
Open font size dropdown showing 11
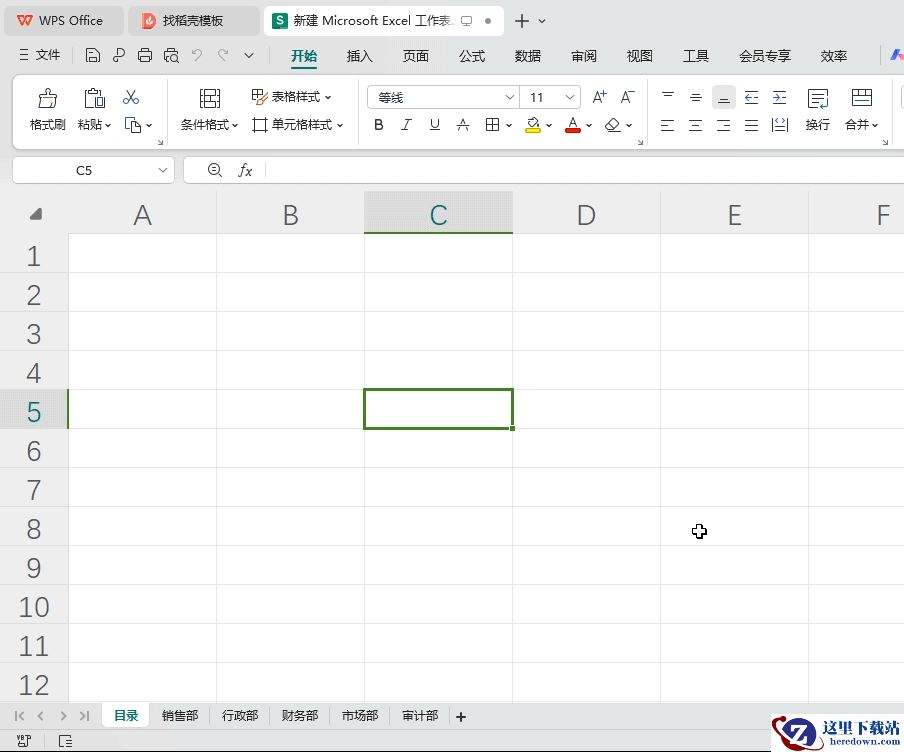[x=570, y=97]
